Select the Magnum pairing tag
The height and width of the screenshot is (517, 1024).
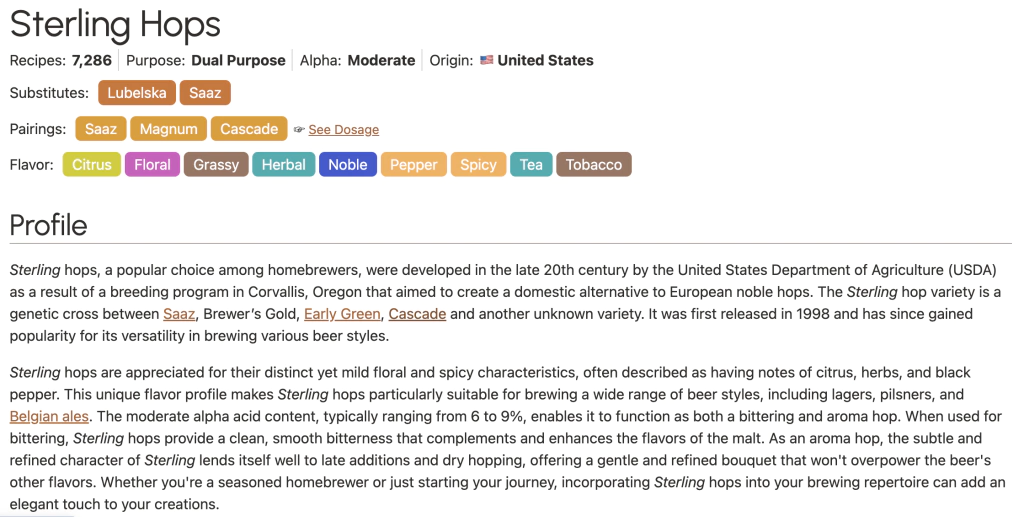168,129
